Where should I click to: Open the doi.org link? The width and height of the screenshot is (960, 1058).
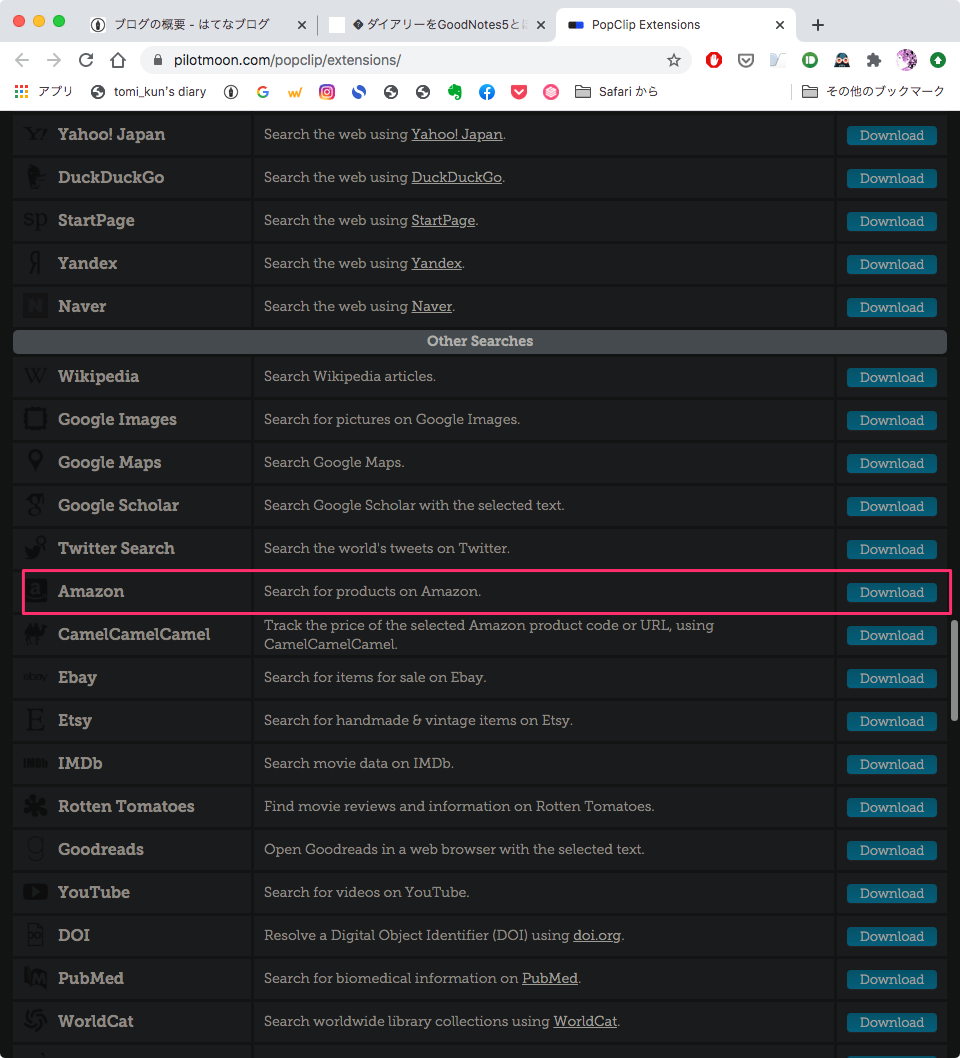[596, 935]
